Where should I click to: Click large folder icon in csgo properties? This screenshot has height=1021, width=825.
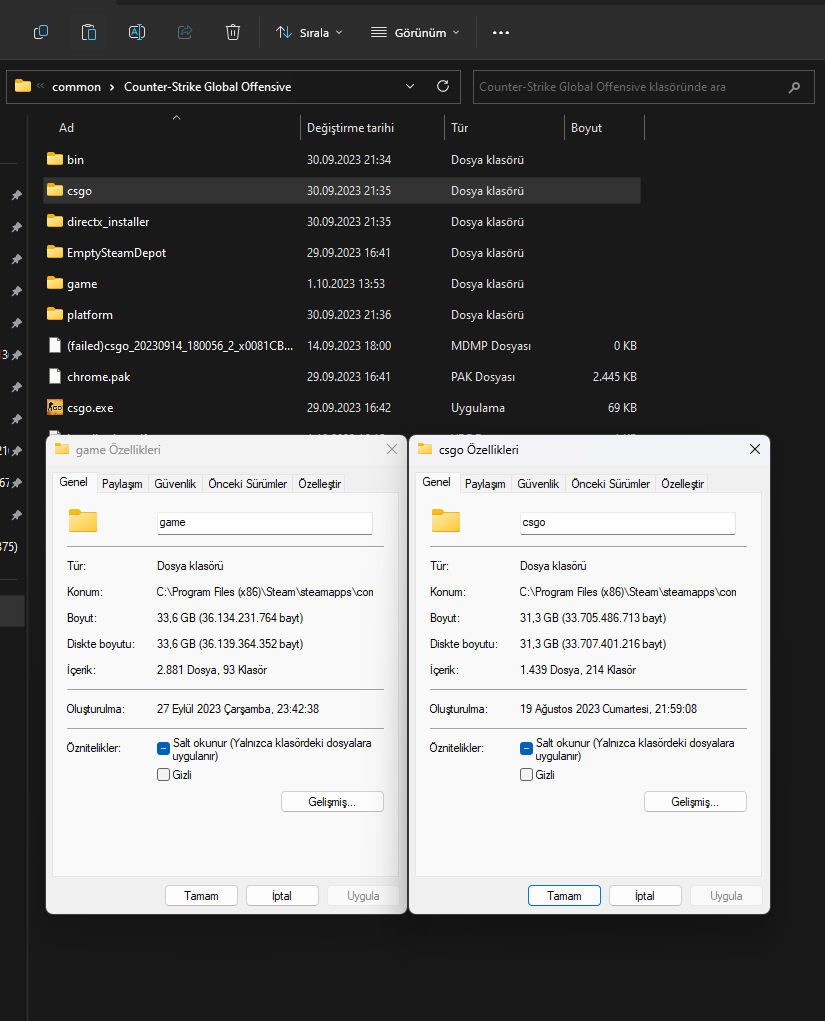pyautogui.click(x=446, y=520)
